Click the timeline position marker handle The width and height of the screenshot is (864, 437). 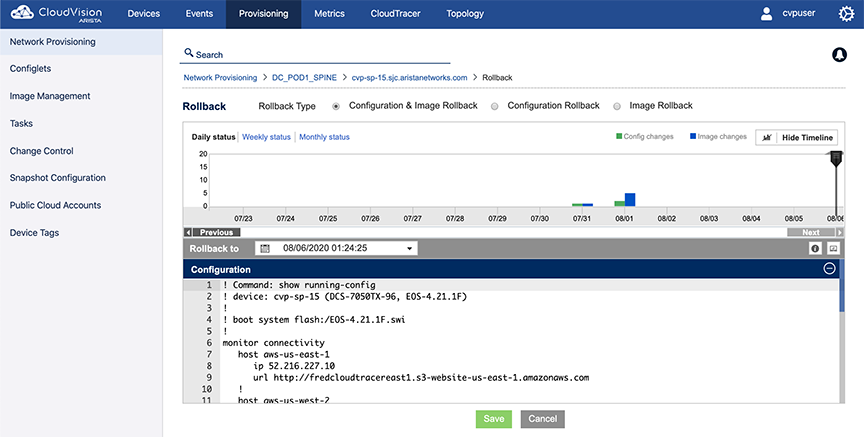836,159
